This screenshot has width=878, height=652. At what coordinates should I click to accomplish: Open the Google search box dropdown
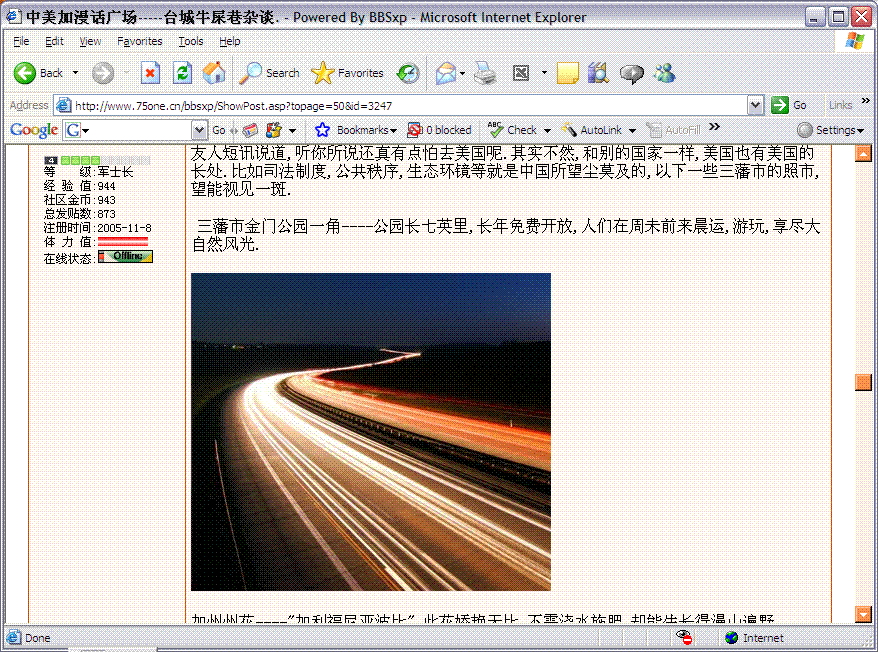[x=200, y=130]
